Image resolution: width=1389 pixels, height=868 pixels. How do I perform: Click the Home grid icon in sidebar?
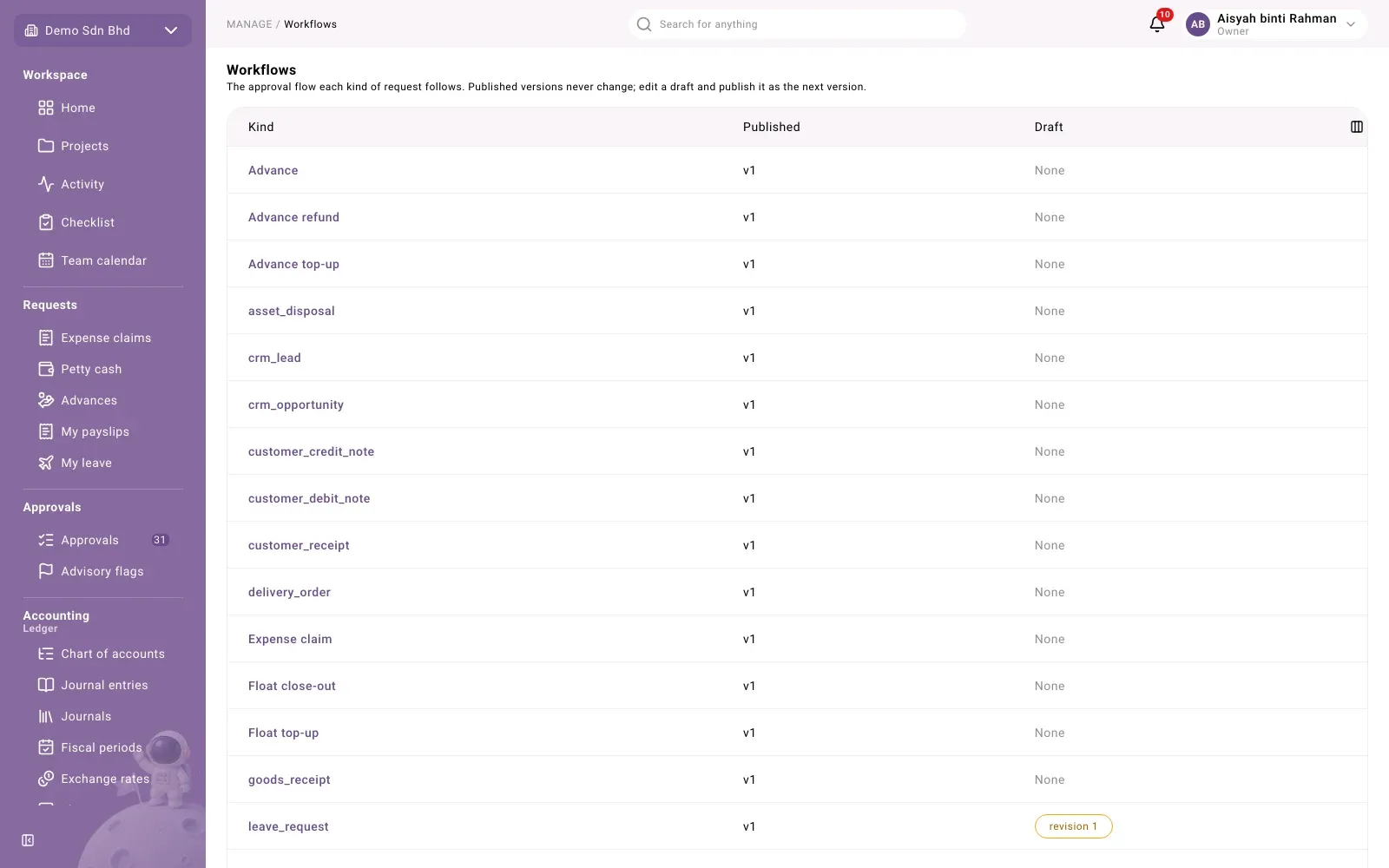[46, 108]
